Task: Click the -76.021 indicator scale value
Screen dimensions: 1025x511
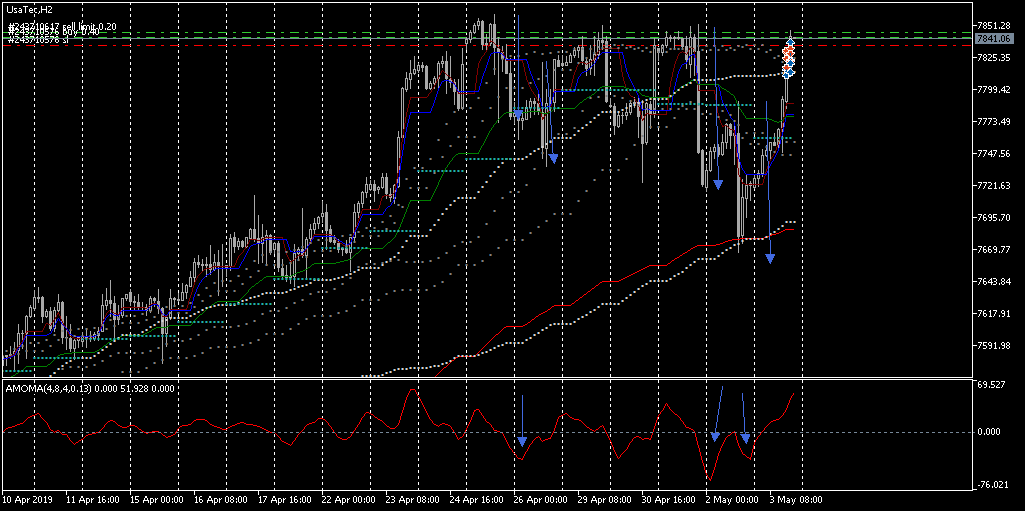Action: tap(993, 484)
